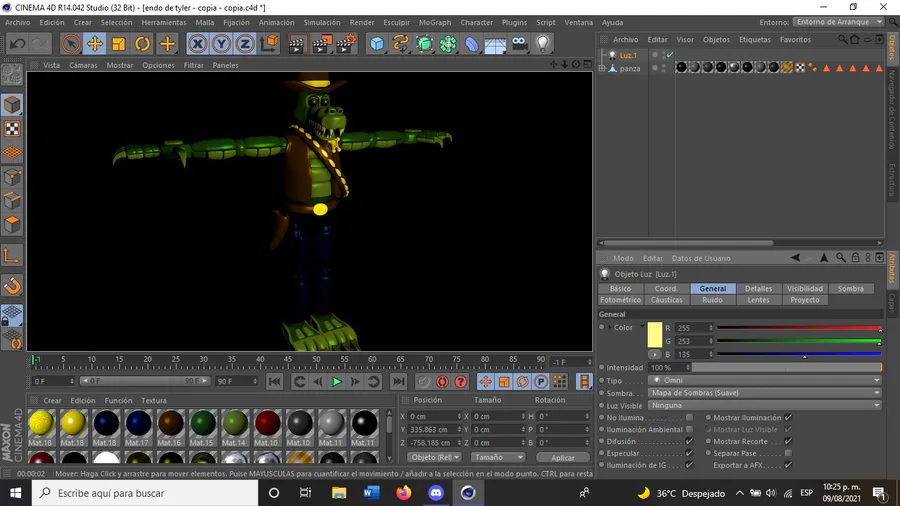
Task: Activate the Move tool
Action: [x=95, y=44]
